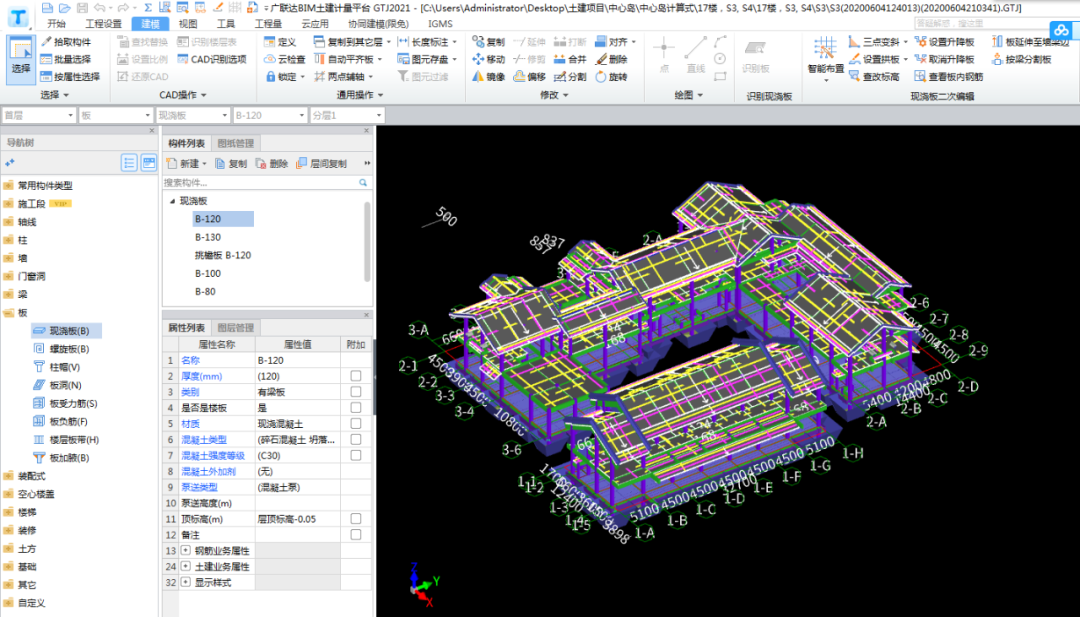Toggle 附加 checkbox for 厚度(mm) row
This screenshot has height=617, width=1080.
click(355, 376)
